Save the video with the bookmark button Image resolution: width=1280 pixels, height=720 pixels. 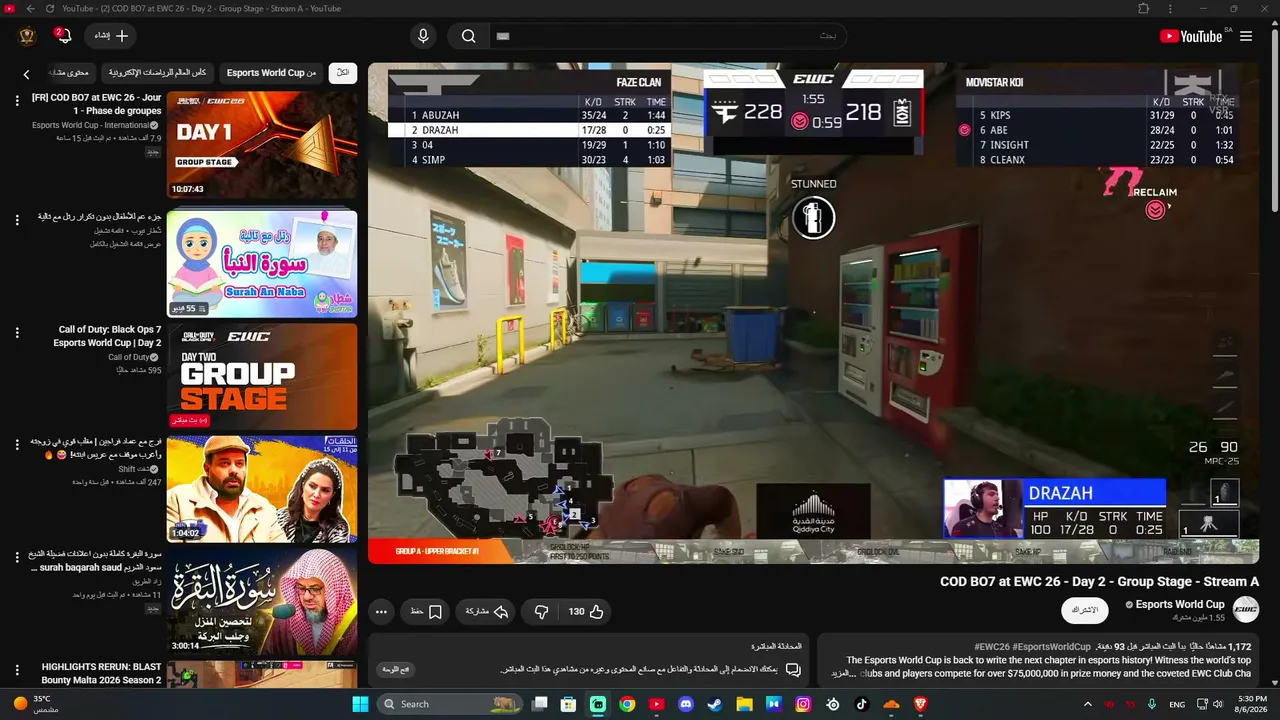click(426, 611)
